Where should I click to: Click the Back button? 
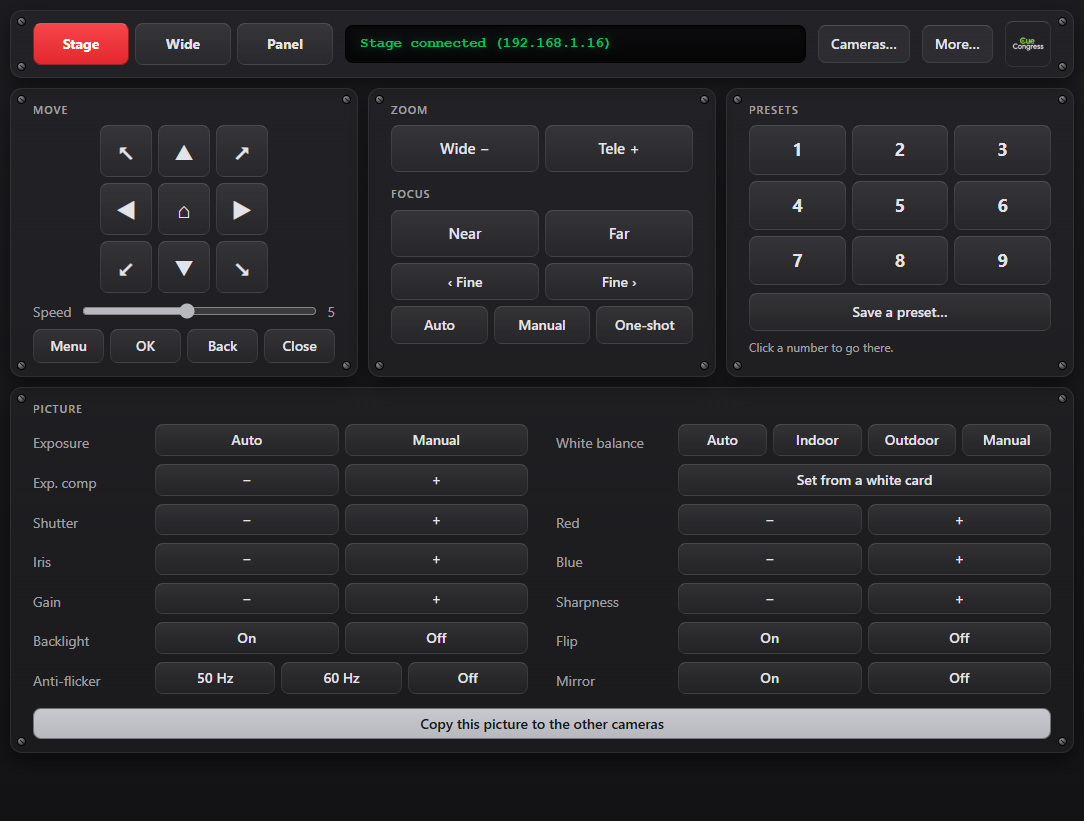(223, 346)
